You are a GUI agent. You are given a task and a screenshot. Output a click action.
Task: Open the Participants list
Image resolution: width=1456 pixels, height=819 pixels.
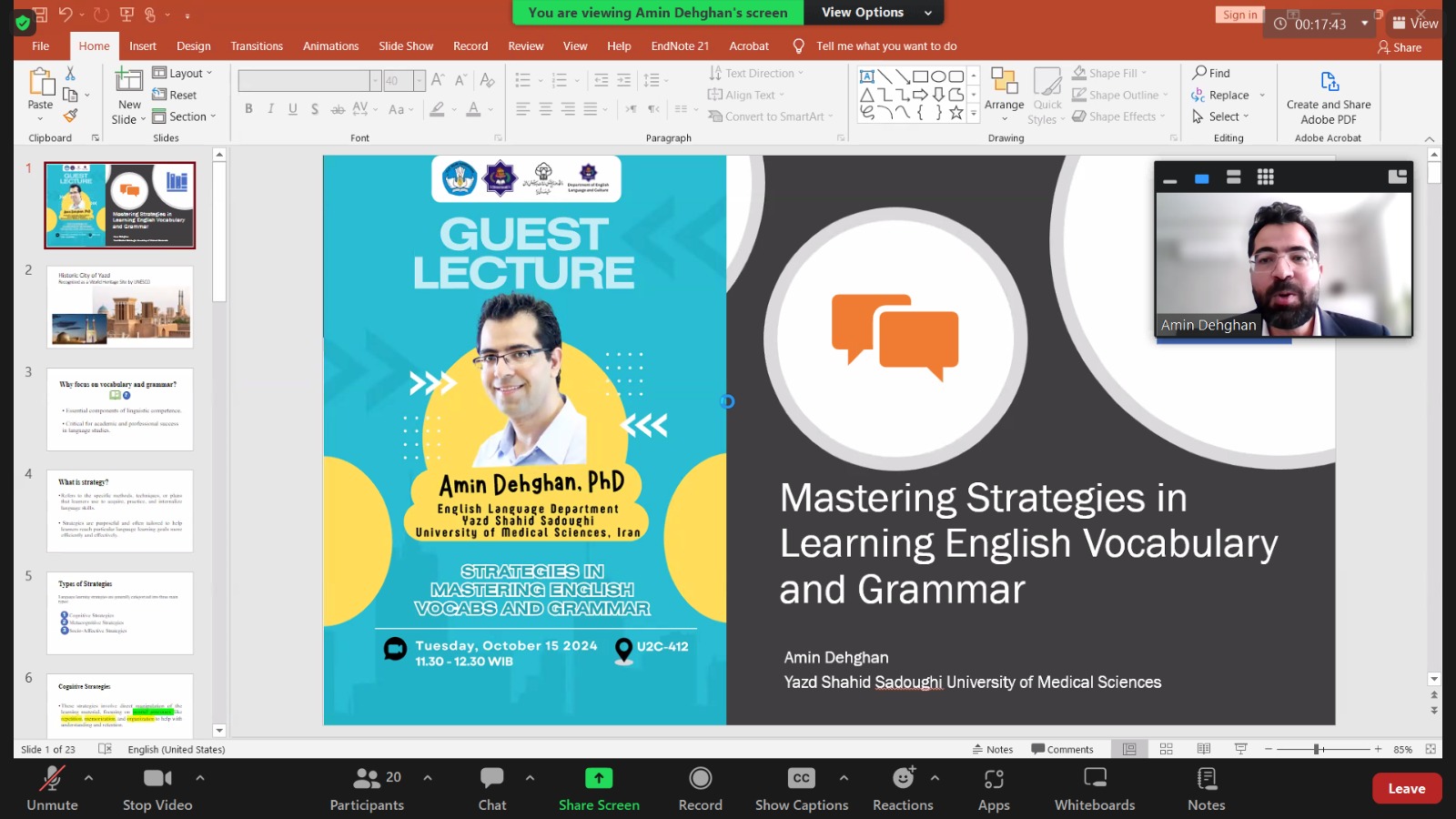click(367, 788)
